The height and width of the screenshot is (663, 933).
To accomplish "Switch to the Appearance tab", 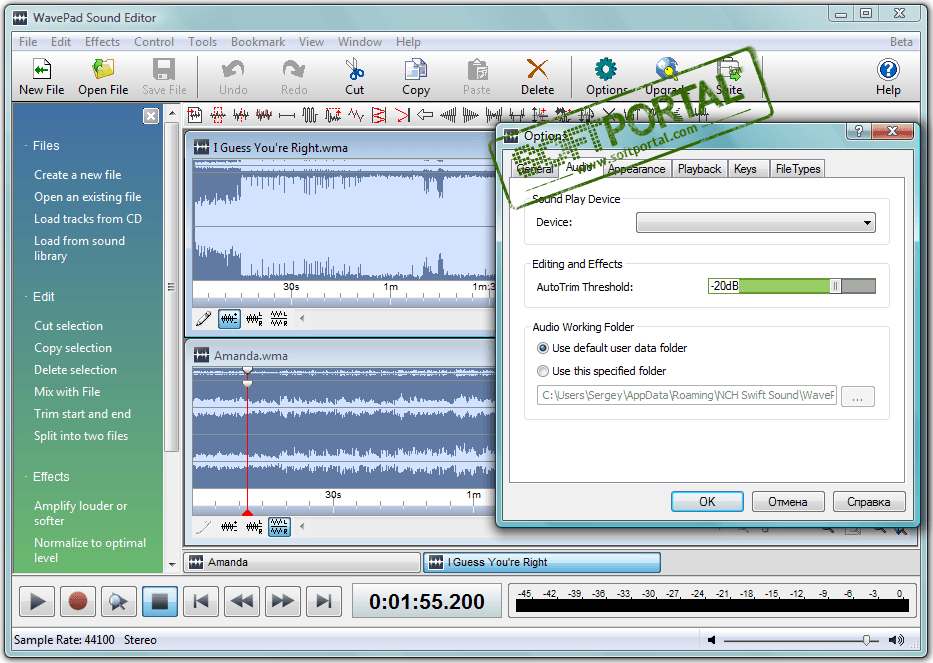I will [x=637, y=169].
